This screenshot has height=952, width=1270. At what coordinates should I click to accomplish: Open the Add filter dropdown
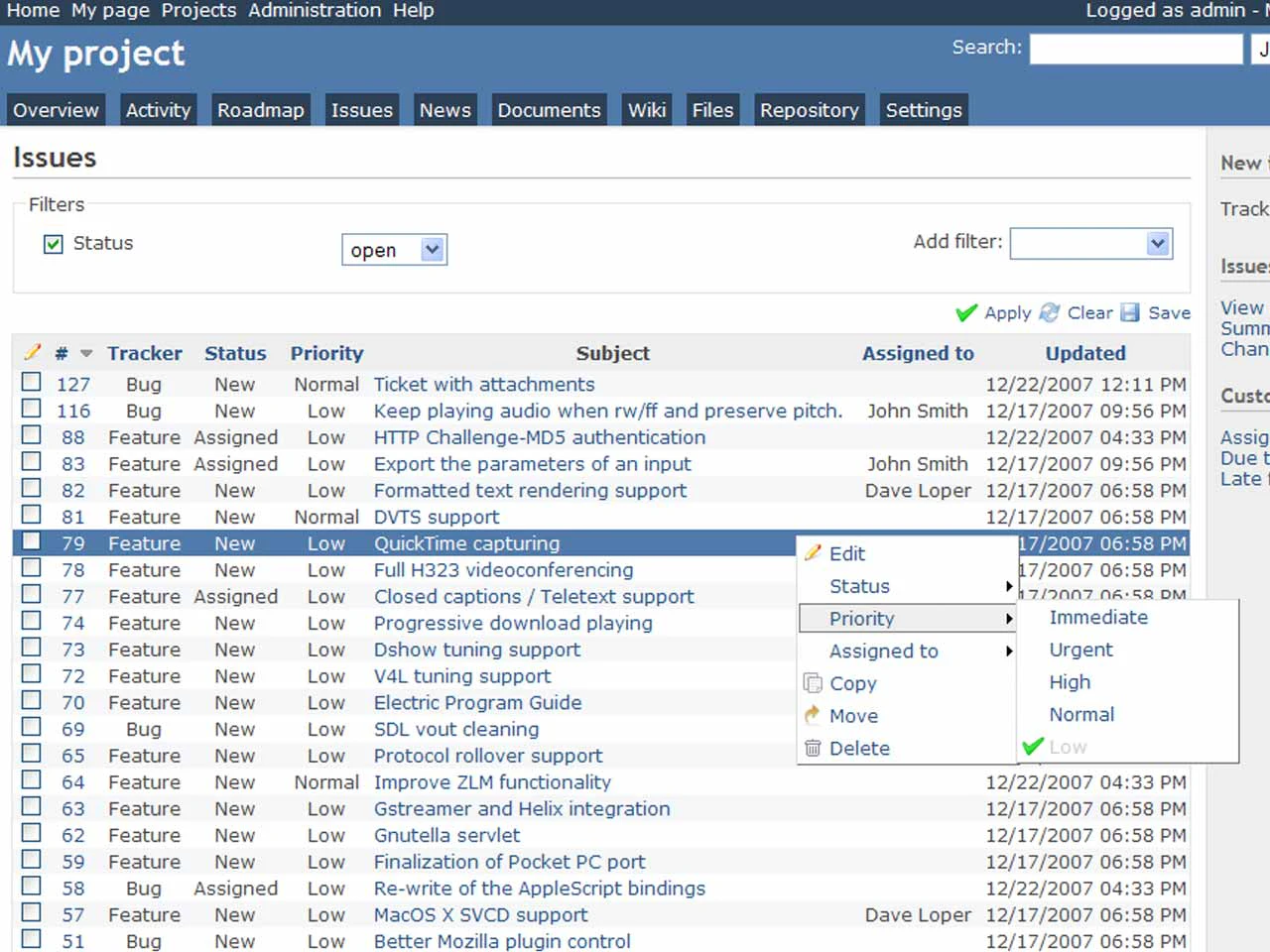[1091, 243]
